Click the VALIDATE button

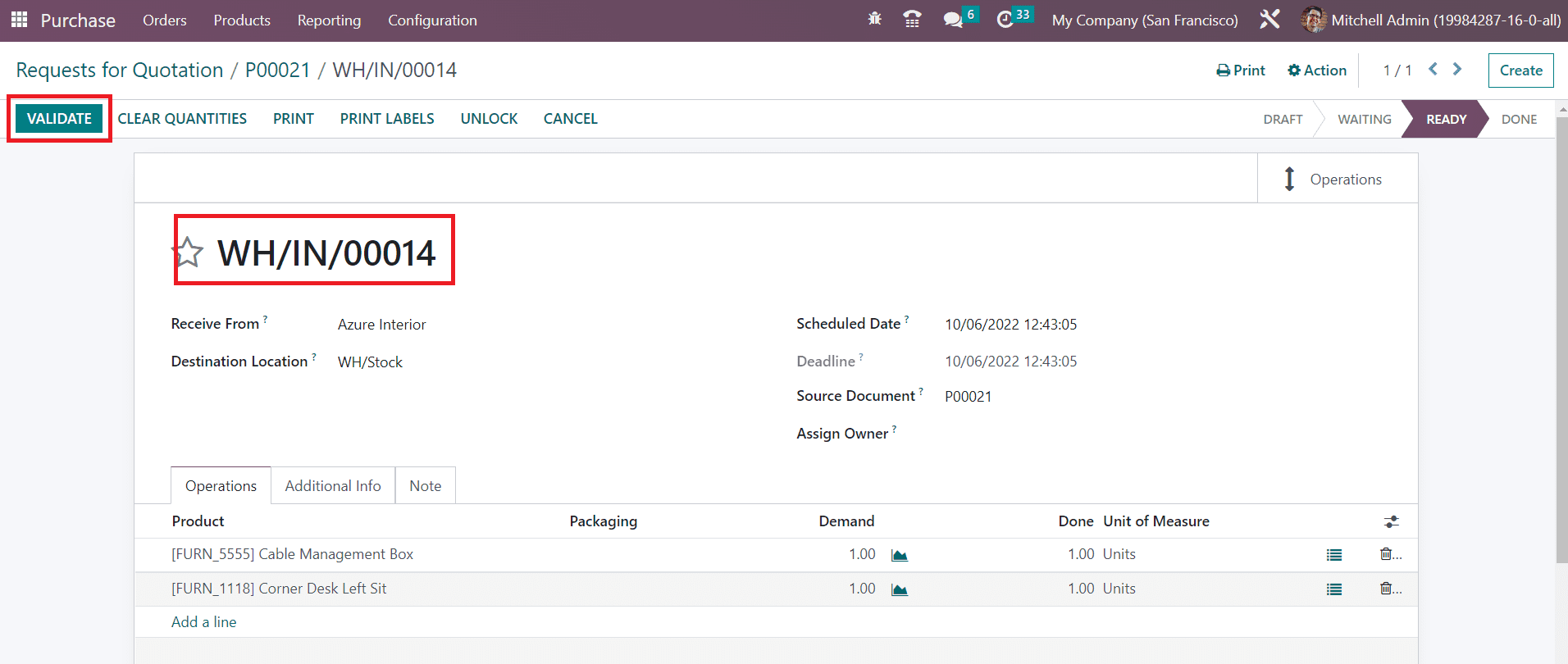pyautogui.click(x=59, y=119)
